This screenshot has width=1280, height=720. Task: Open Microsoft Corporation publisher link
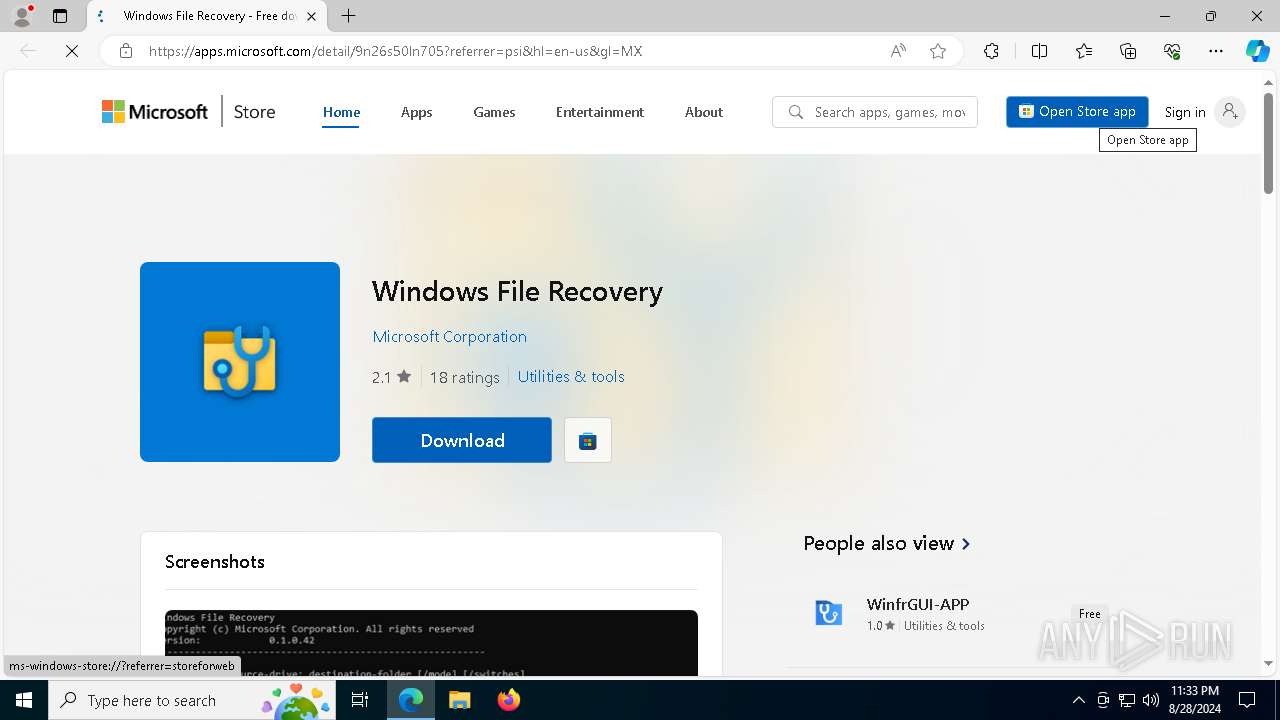(x=449, y=337)
